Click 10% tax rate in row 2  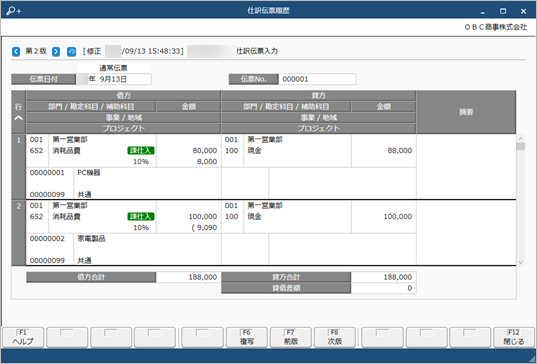click(x=141, y=228)
